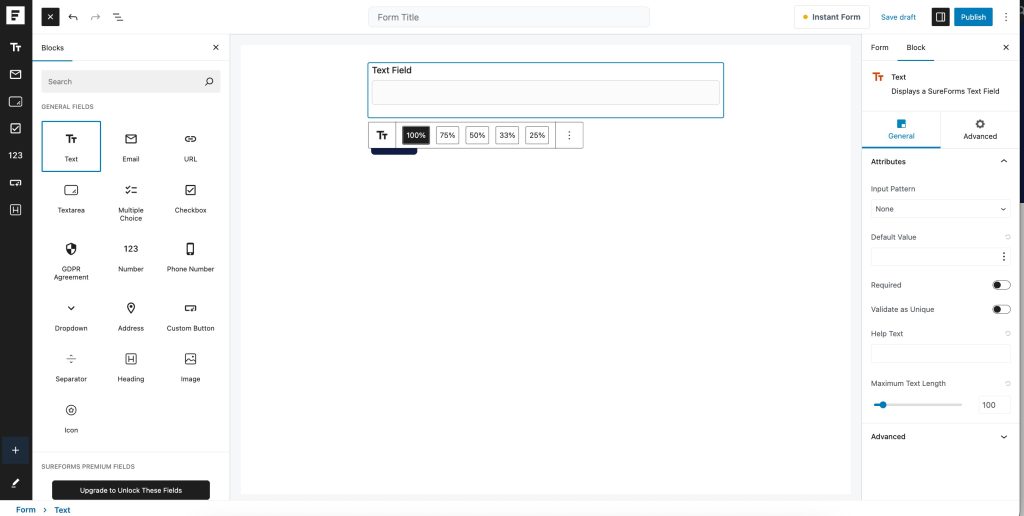Open Default Value options kebab
The height and width of the screenshot is (516, 1024).
tap(1004, 257)
